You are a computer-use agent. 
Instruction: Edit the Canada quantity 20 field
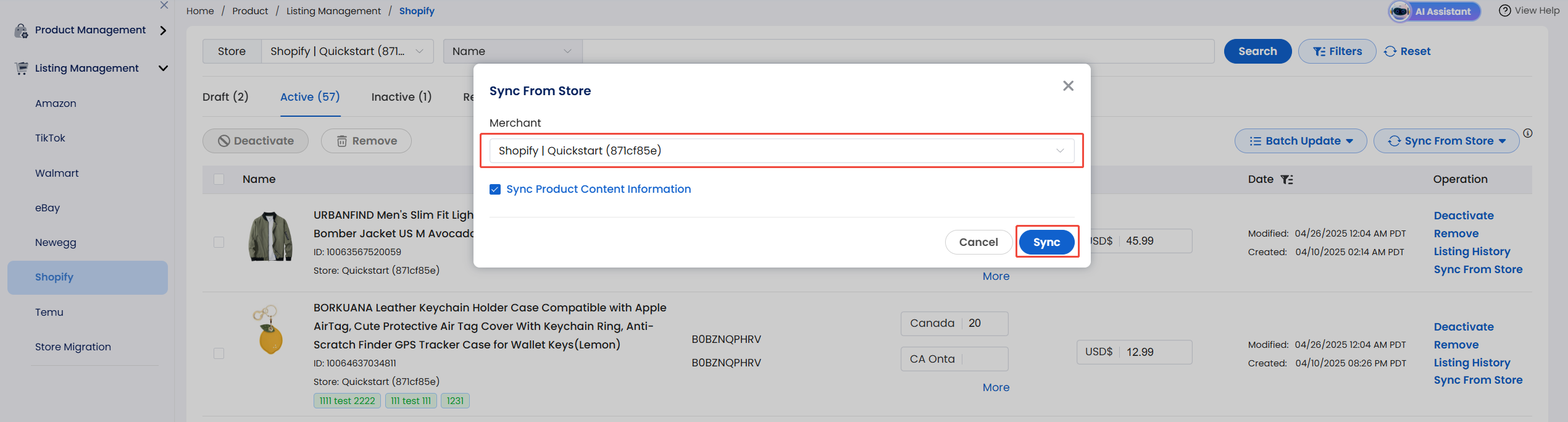point(985,323)
